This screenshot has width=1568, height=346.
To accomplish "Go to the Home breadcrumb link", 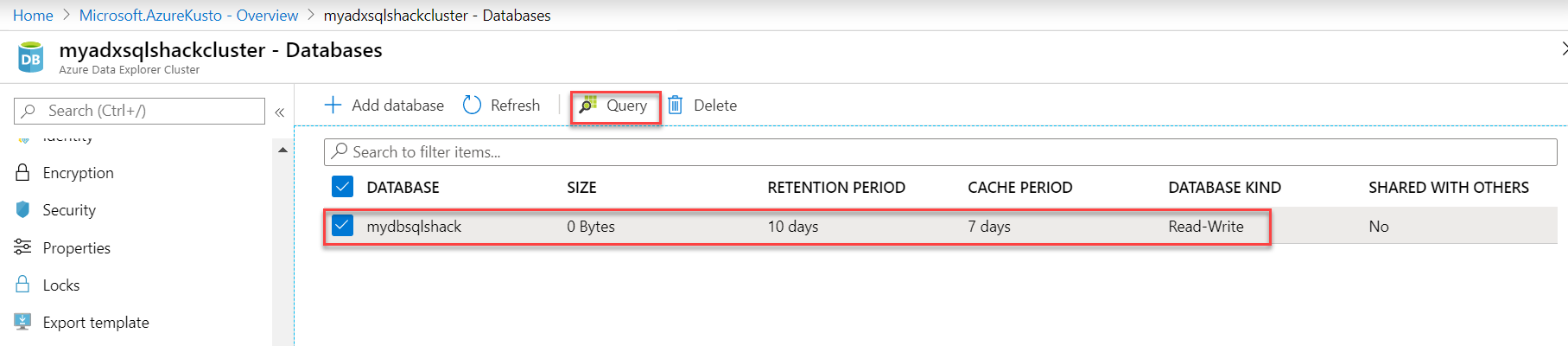I will click(x=33, y=16).
